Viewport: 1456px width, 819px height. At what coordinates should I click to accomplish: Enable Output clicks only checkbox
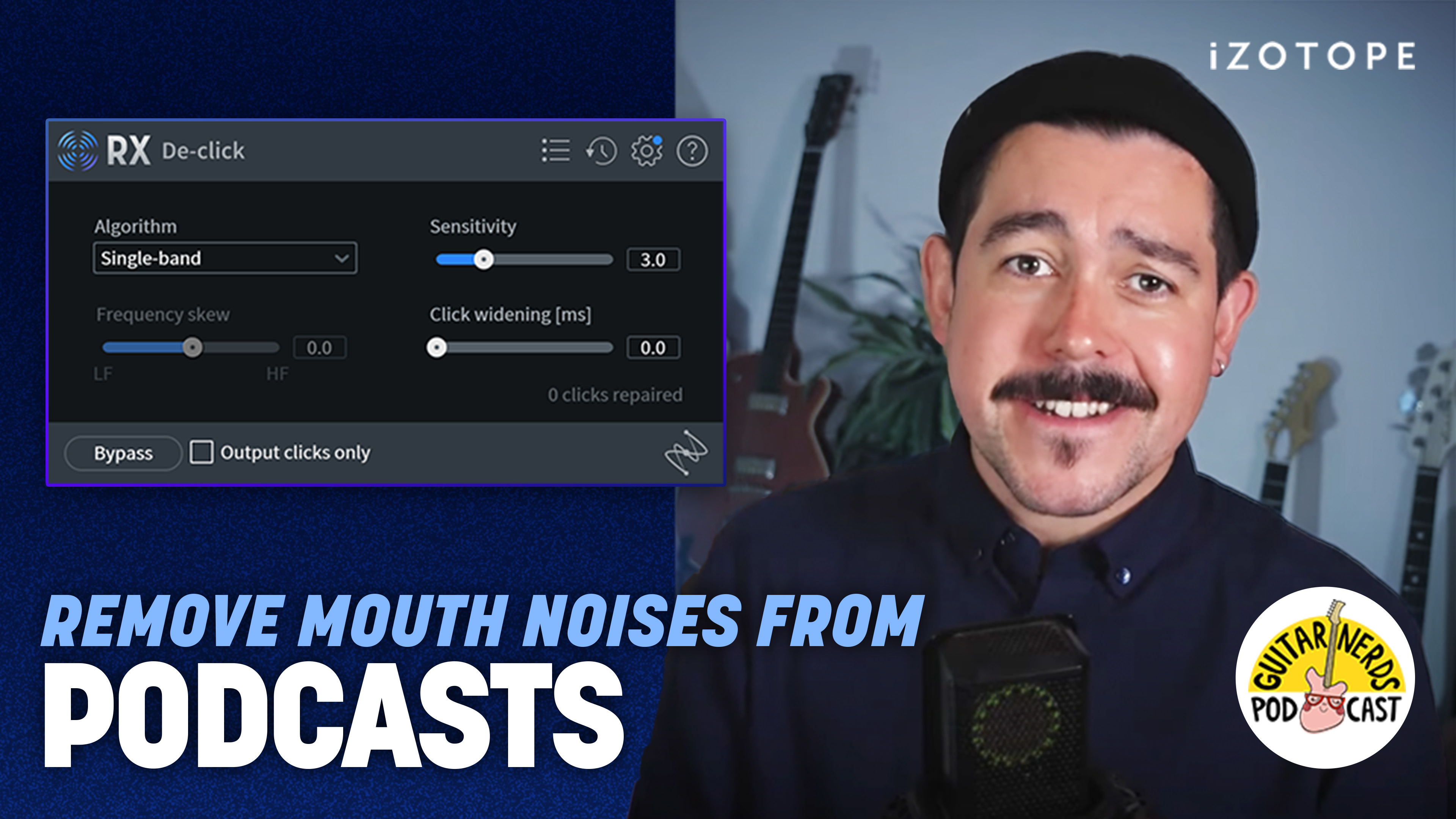(201, 452)
